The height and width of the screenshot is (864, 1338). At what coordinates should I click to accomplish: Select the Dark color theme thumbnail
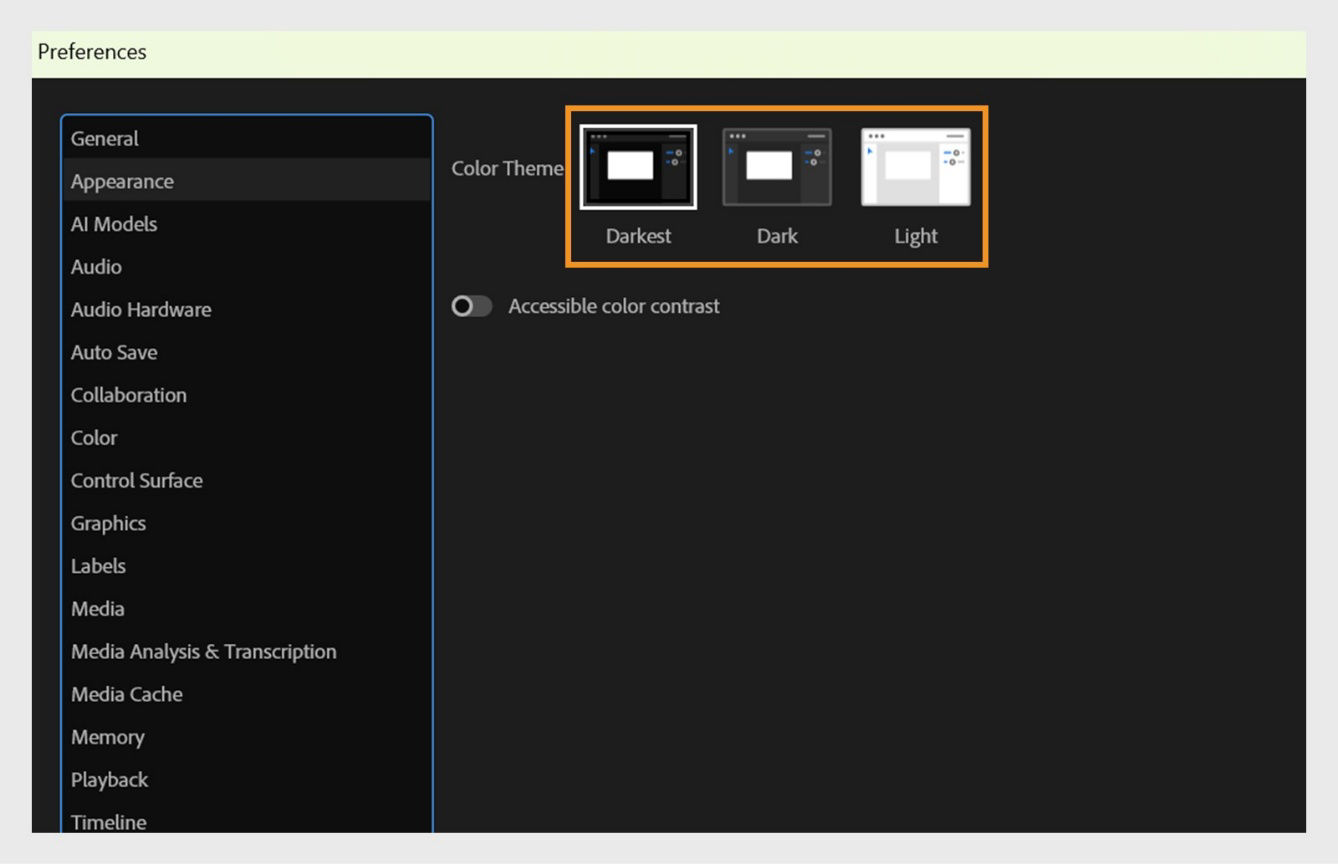point(776,167)
